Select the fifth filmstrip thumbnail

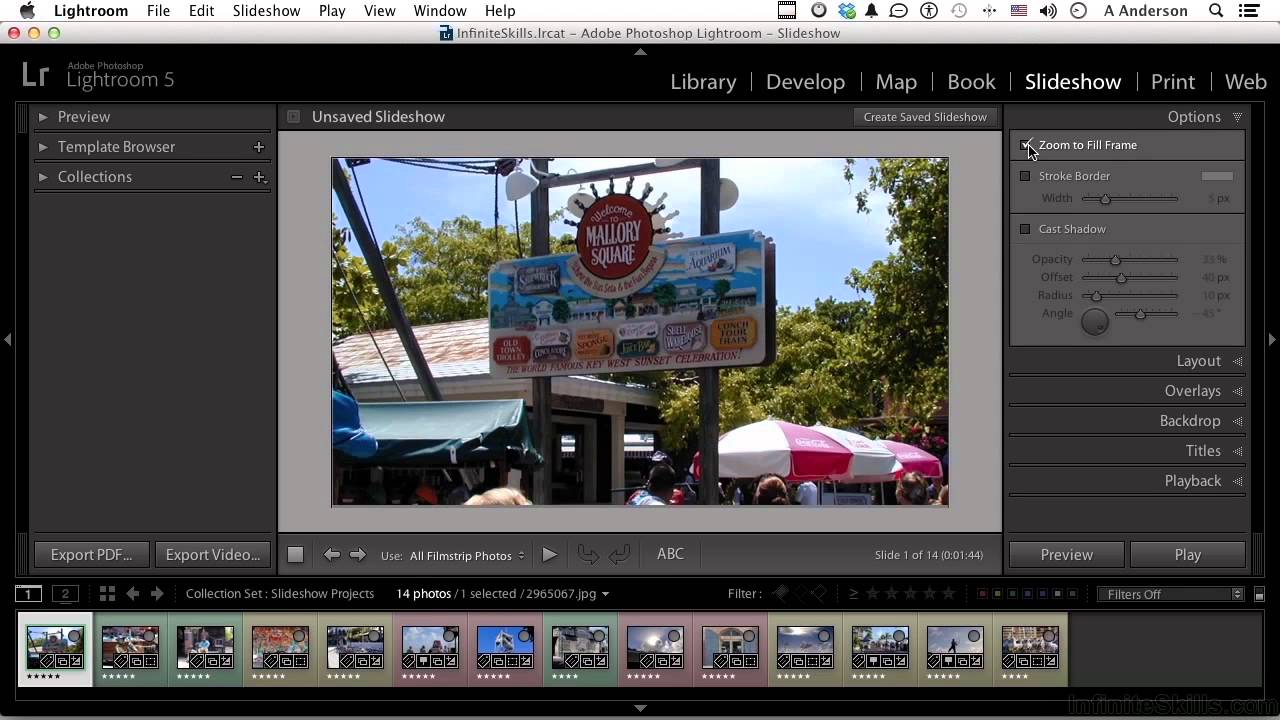355,648
